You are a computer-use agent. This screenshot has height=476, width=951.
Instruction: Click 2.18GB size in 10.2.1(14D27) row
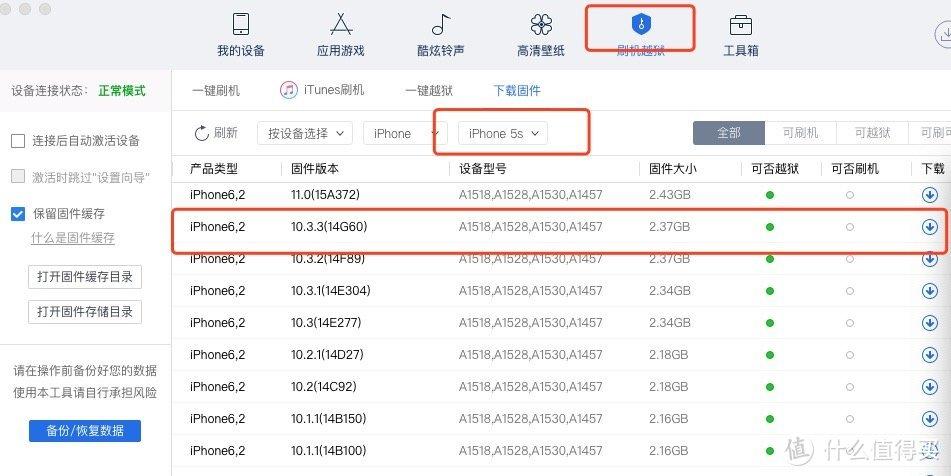[668, 355]
